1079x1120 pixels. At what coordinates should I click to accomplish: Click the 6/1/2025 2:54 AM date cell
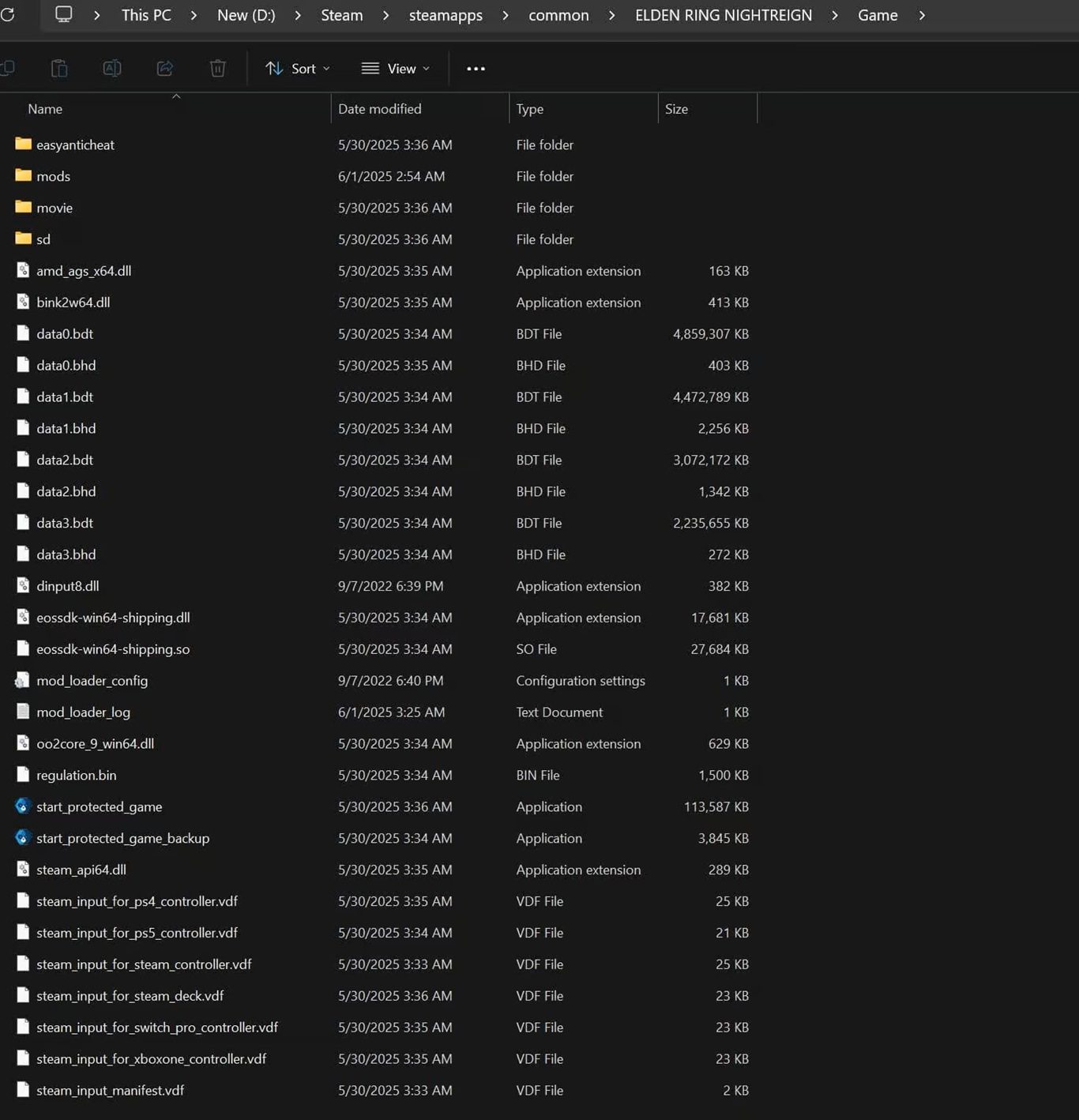[392, 176]
